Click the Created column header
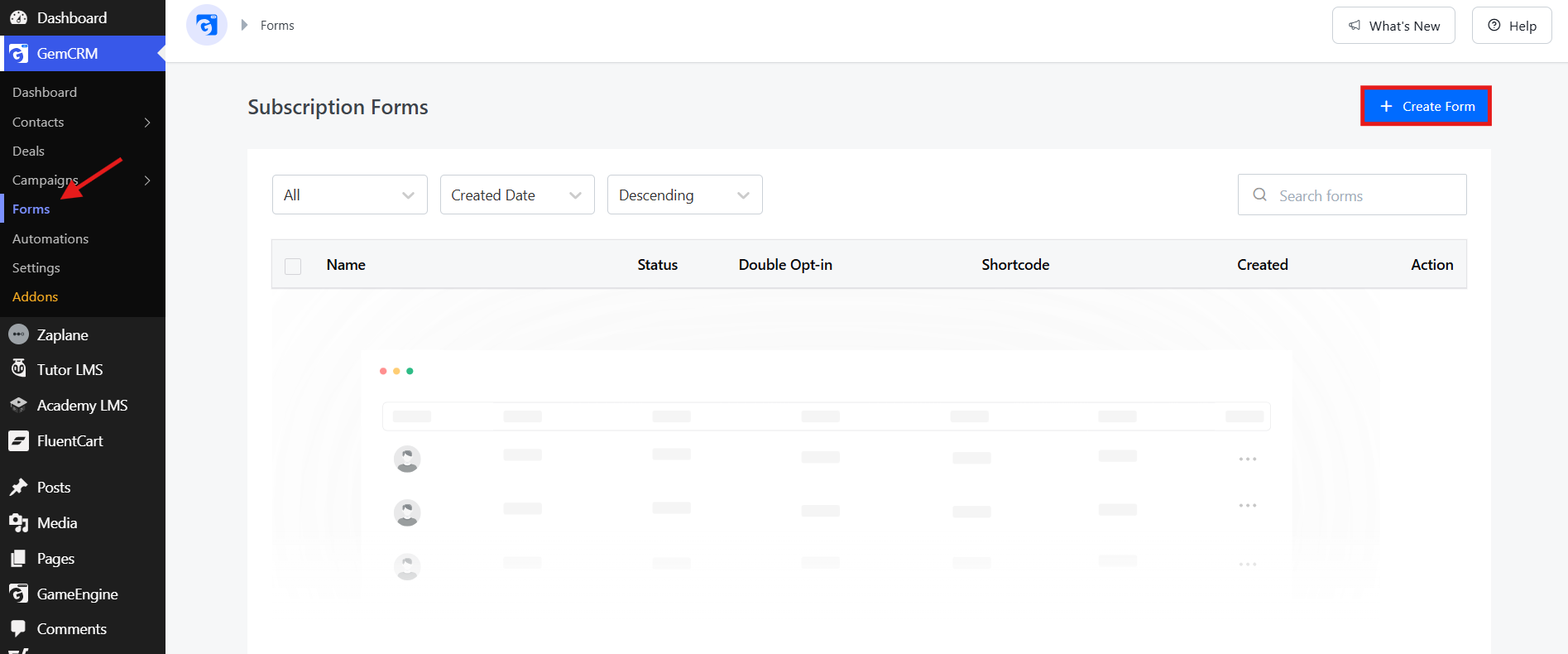 pos(1263,265)
